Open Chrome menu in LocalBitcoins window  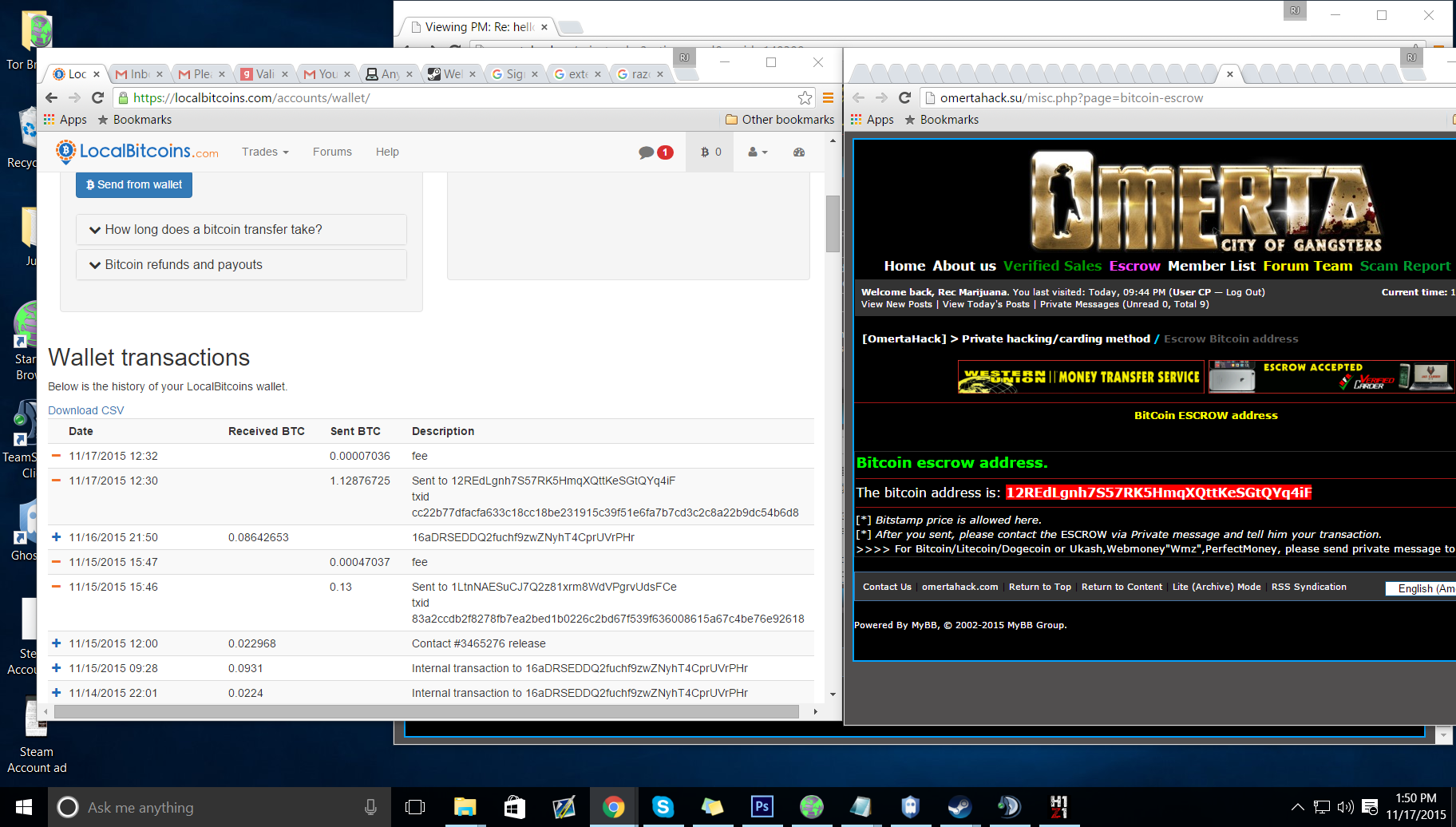[x=828, y=97]
